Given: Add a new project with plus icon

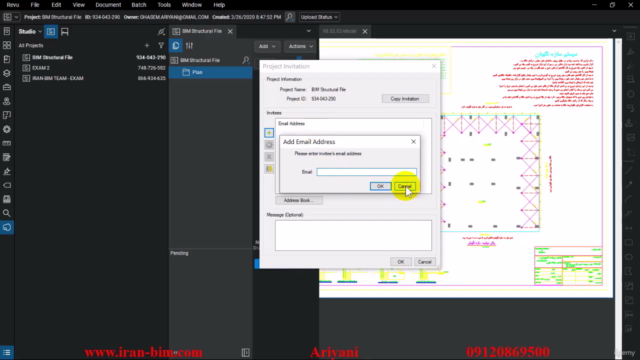Looking at the screenshot, I should coord(147,45).
